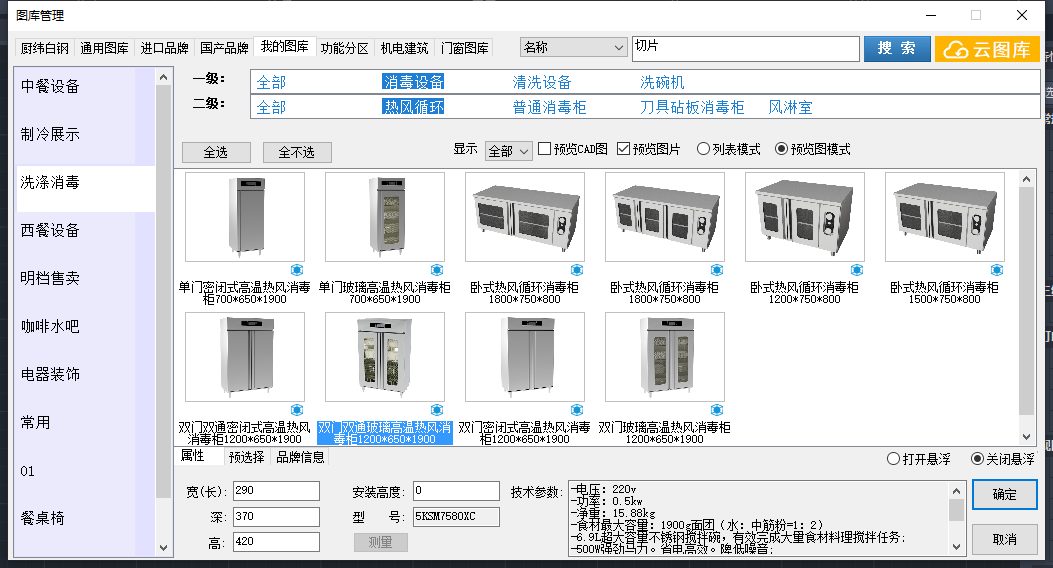This screenshot has width=1053, height=568.
Task: Open the 云图库 cloud library
Action: [x=987, y=49]
